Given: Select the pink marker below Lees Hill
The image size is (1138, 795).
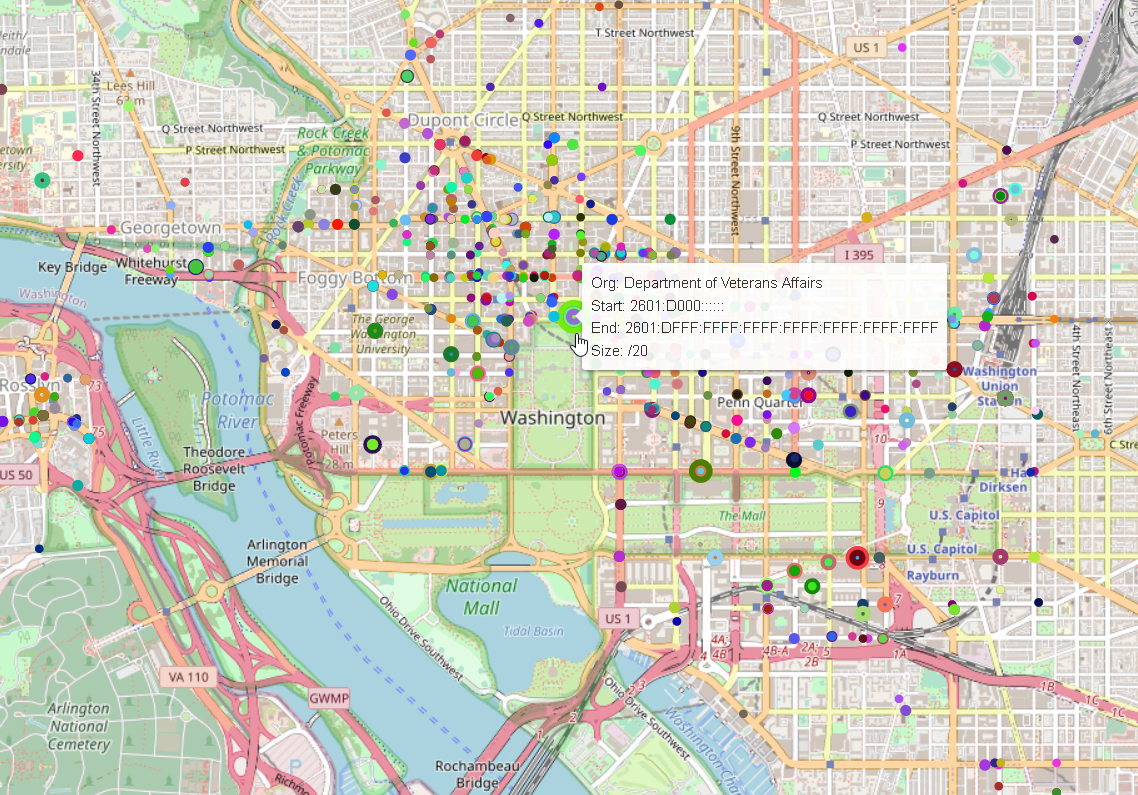Looking at the screenshot, I should tap(78, 155).
